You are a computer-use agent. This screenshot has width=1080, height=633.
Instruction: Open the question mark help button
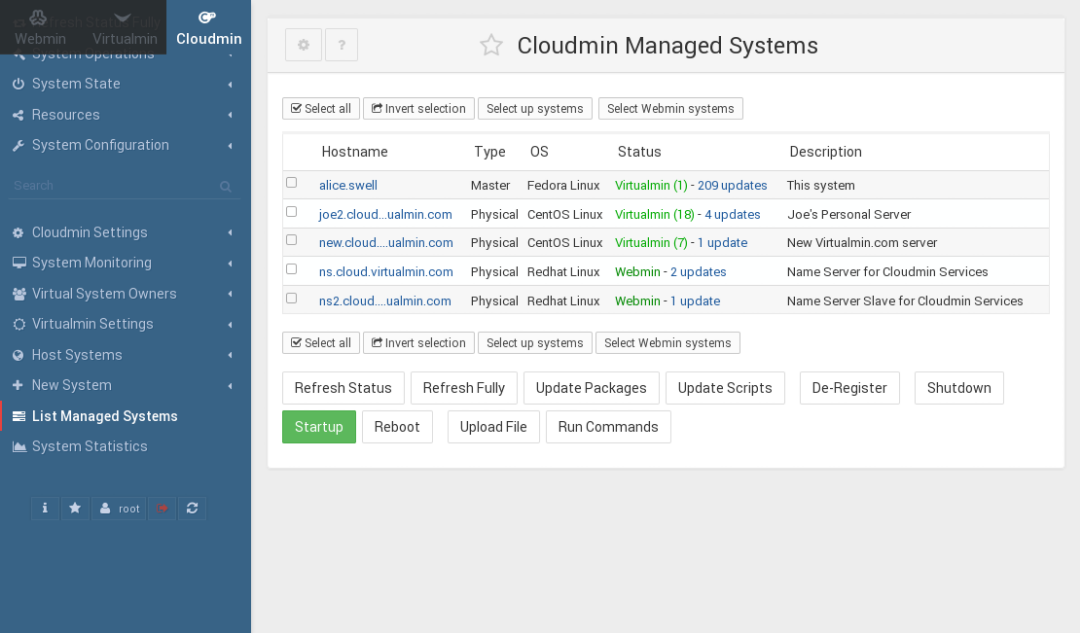(x=342, y=45)
